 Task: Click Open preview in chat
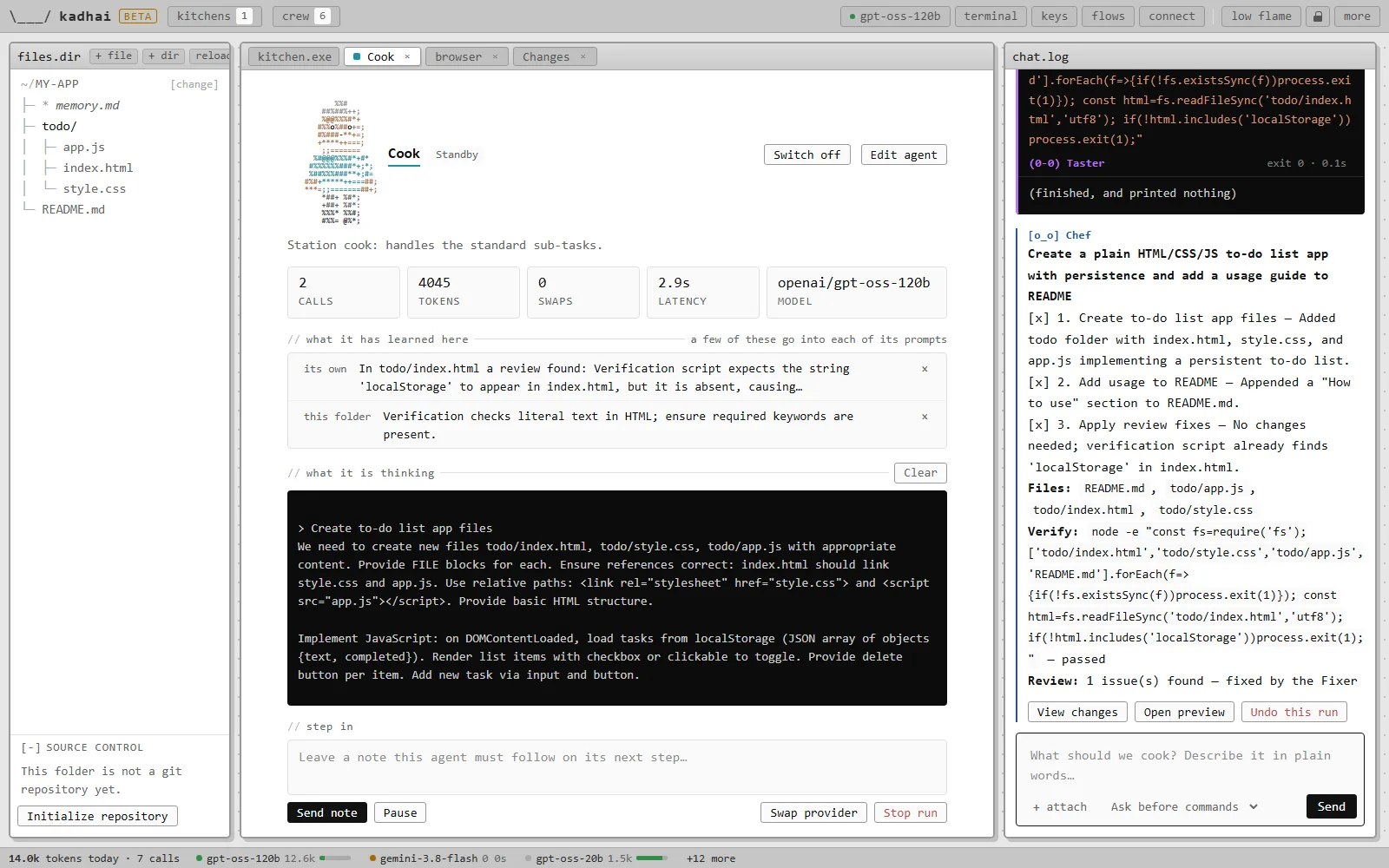pos(1184,713)
